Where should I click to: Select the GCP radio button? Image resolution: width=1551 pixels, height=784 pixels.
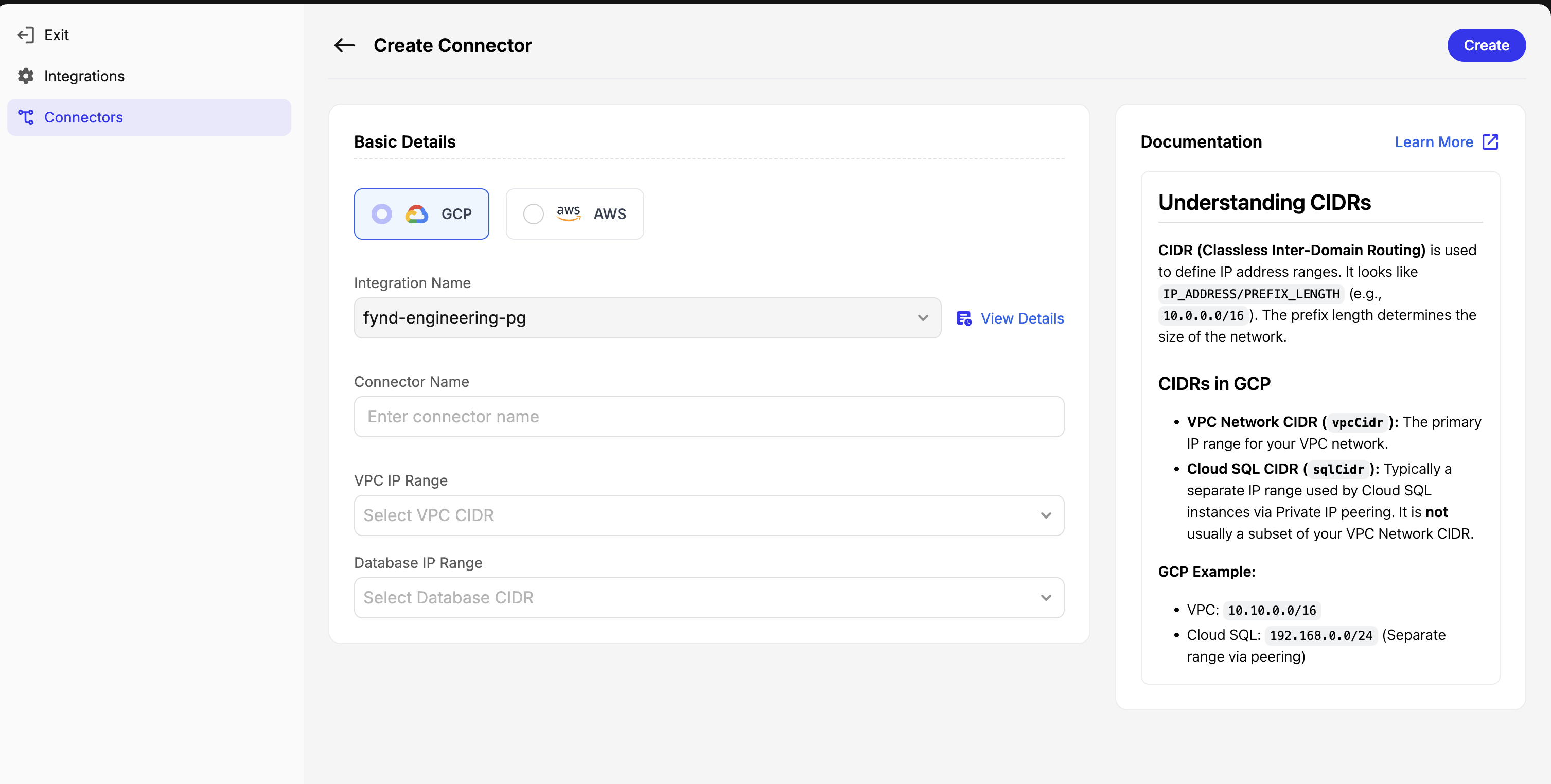coord(382,213)
